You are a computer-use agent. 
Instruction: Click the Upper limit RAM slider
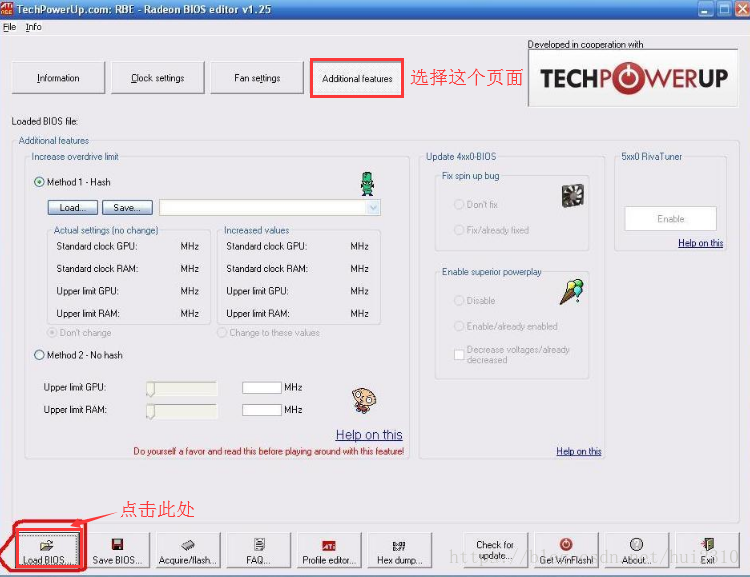[182, 411]
